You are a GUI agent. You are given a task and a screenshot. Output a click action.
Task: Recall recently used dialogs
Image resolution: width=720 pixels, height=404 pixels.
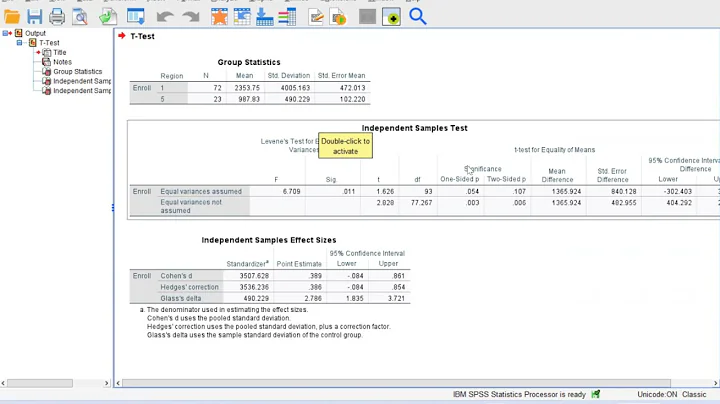coord(135,17)
